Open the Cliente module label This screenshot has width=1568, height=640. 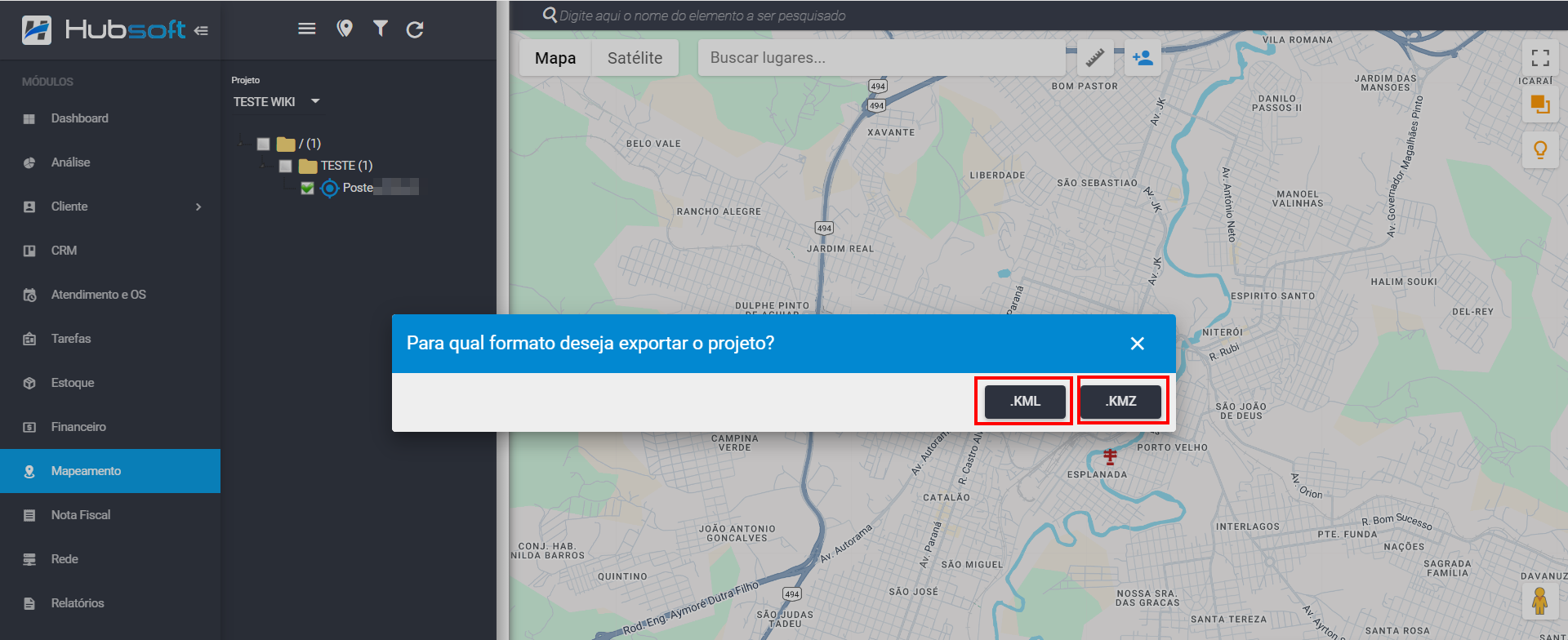click(69, 207)
